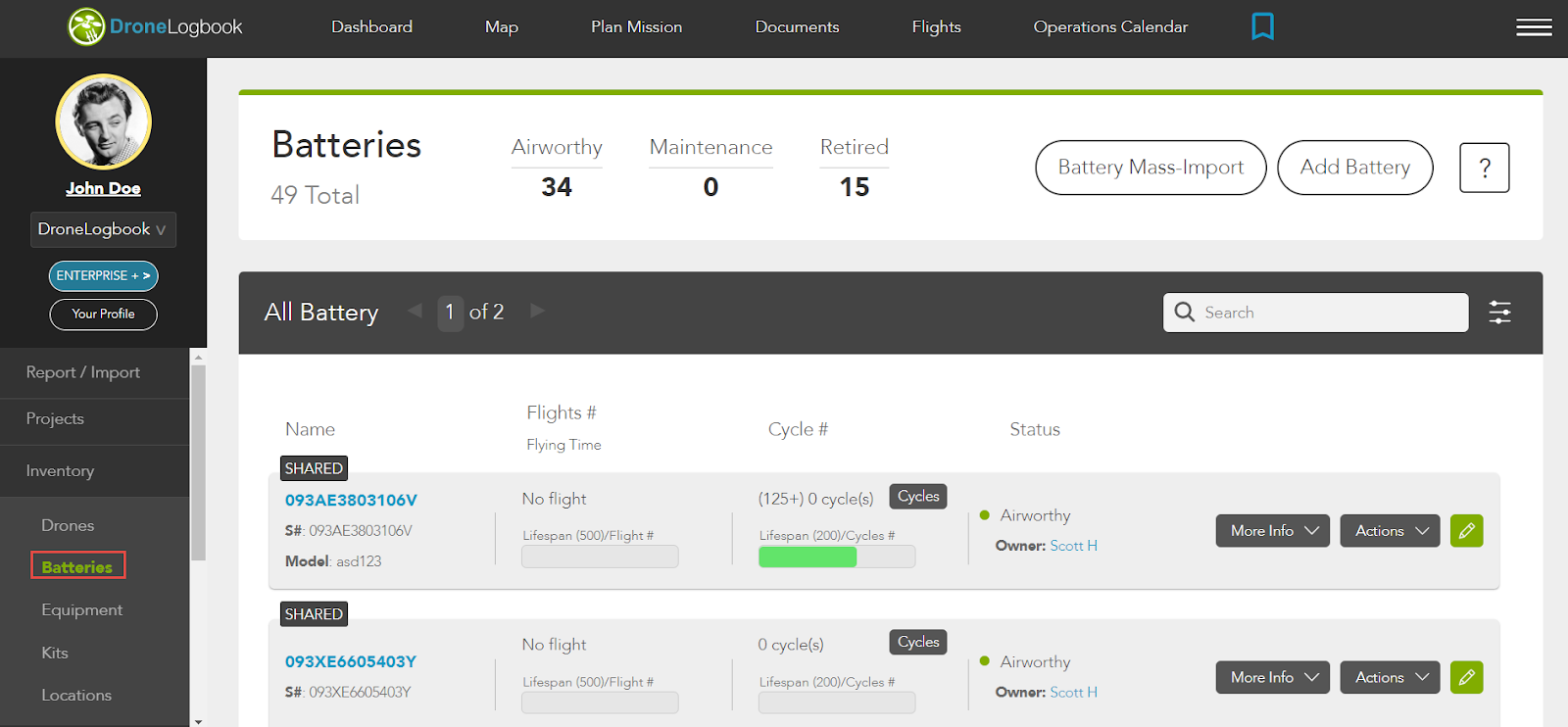Screen dimensions: 1568x727
Task: Select Kits under Inventory
Action: click(x=55, y=653)
